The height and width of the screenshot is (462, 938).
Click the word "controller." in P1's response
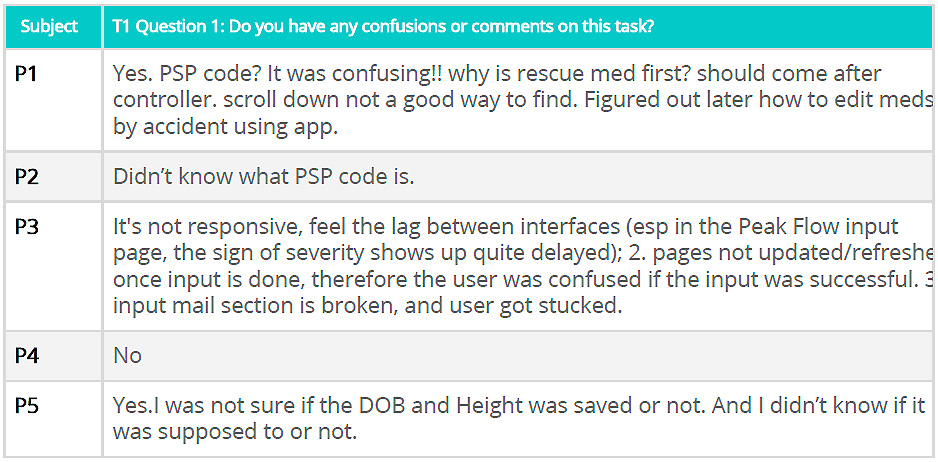161,101
